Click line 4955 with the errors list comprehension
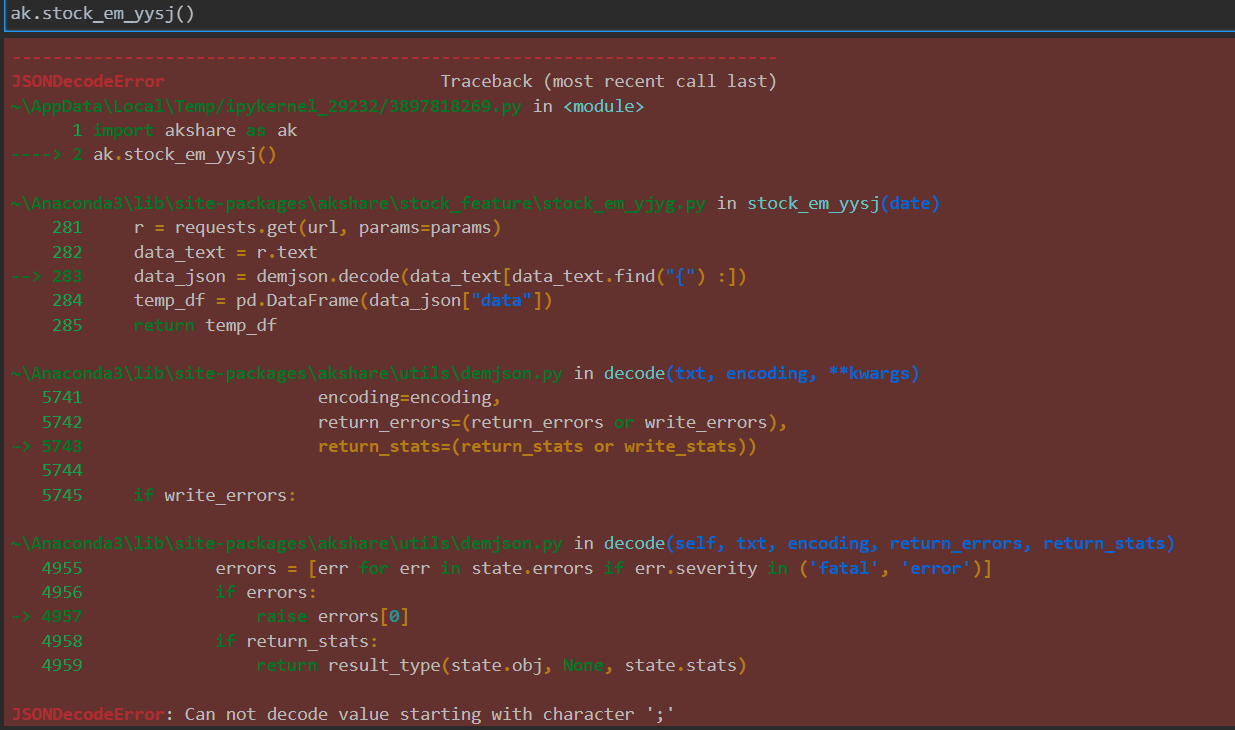 pos(517,569)
